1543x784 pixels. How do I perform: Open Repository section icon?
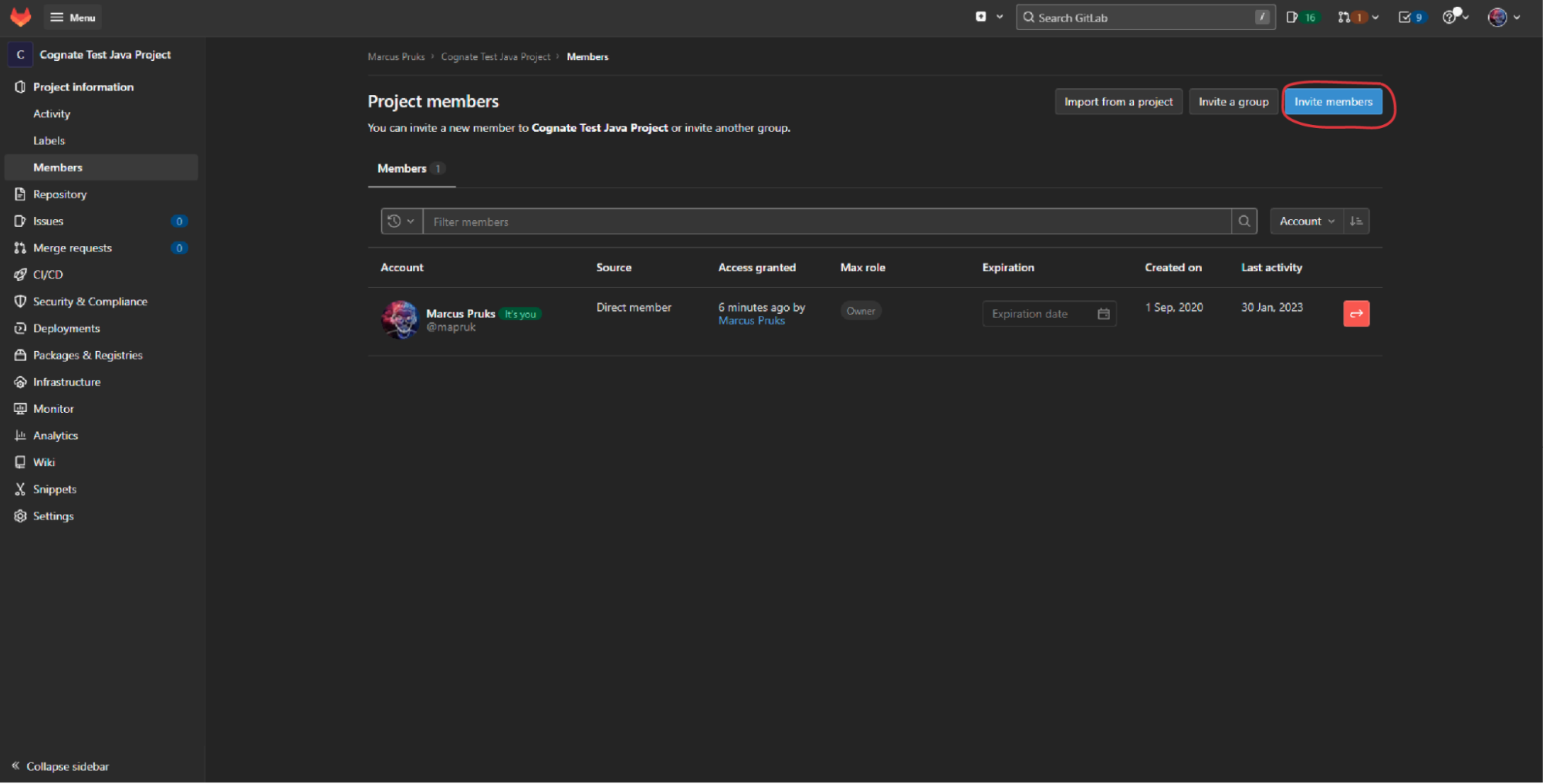point(20,194)
